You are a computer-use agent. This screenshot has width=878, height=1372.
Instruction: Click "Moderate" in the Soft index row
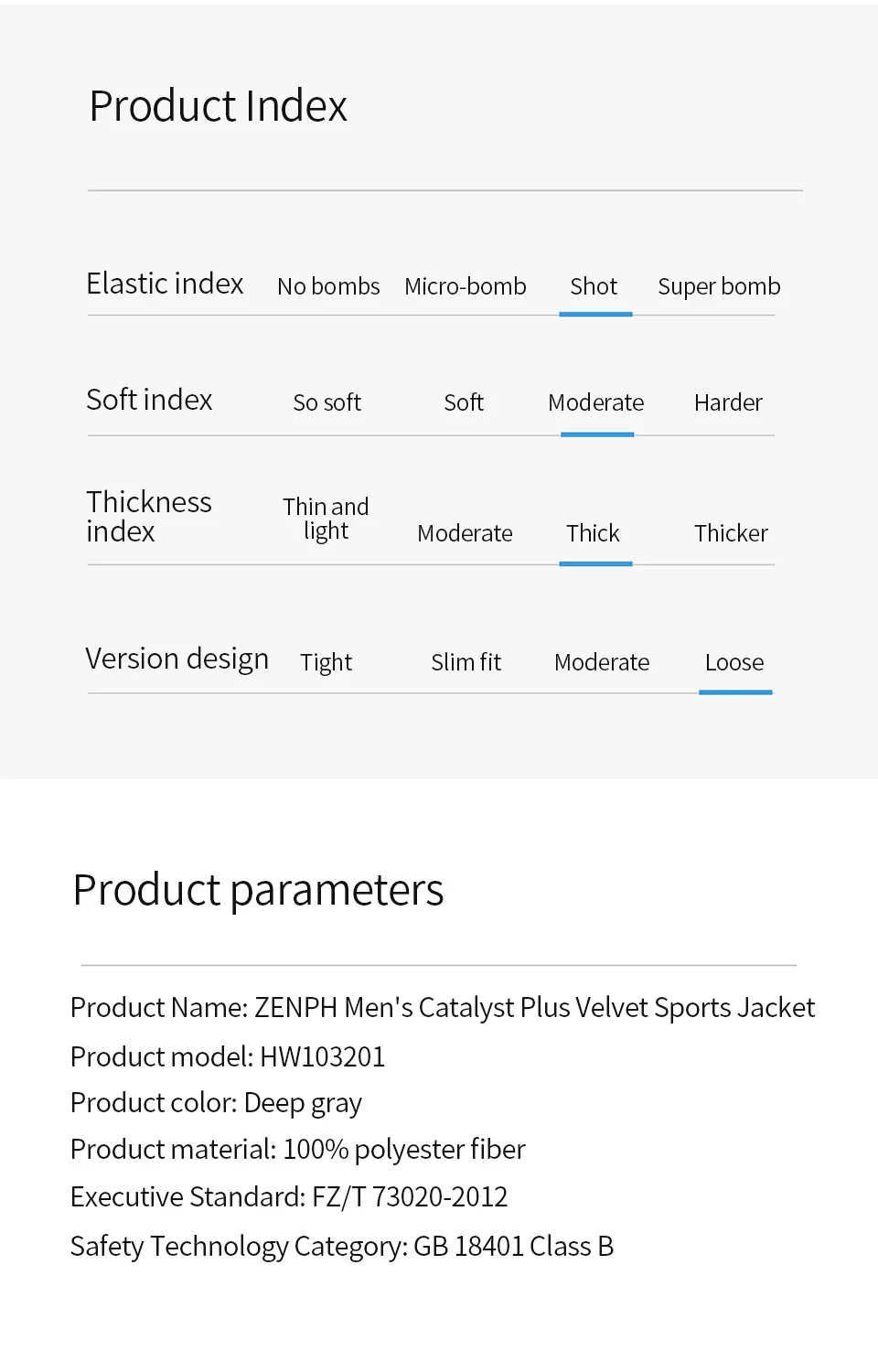tap(595, 402)
